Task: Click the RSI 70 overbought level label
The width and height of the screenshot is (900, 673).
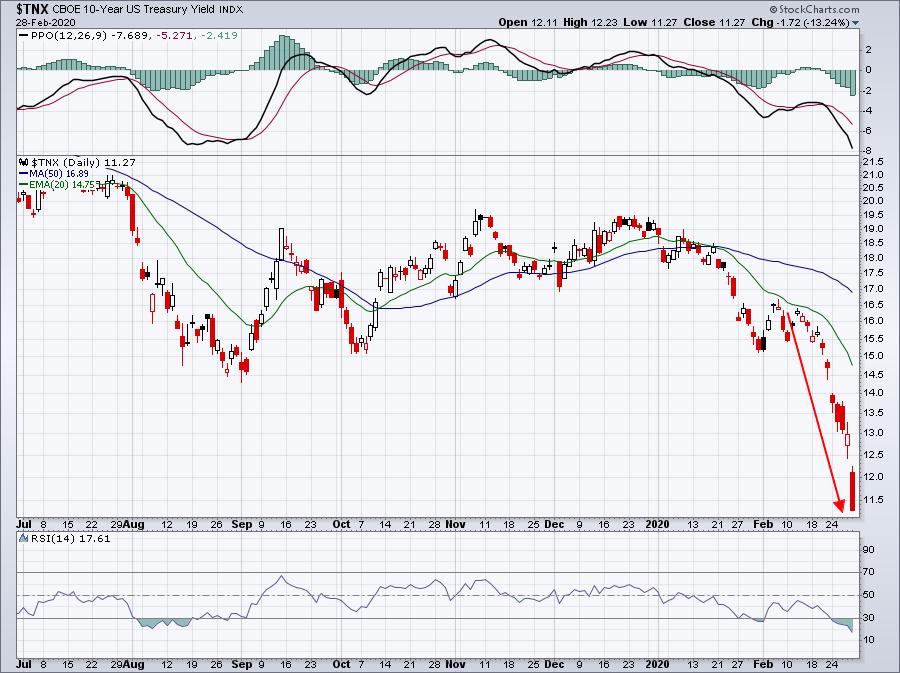Action: 869,573
